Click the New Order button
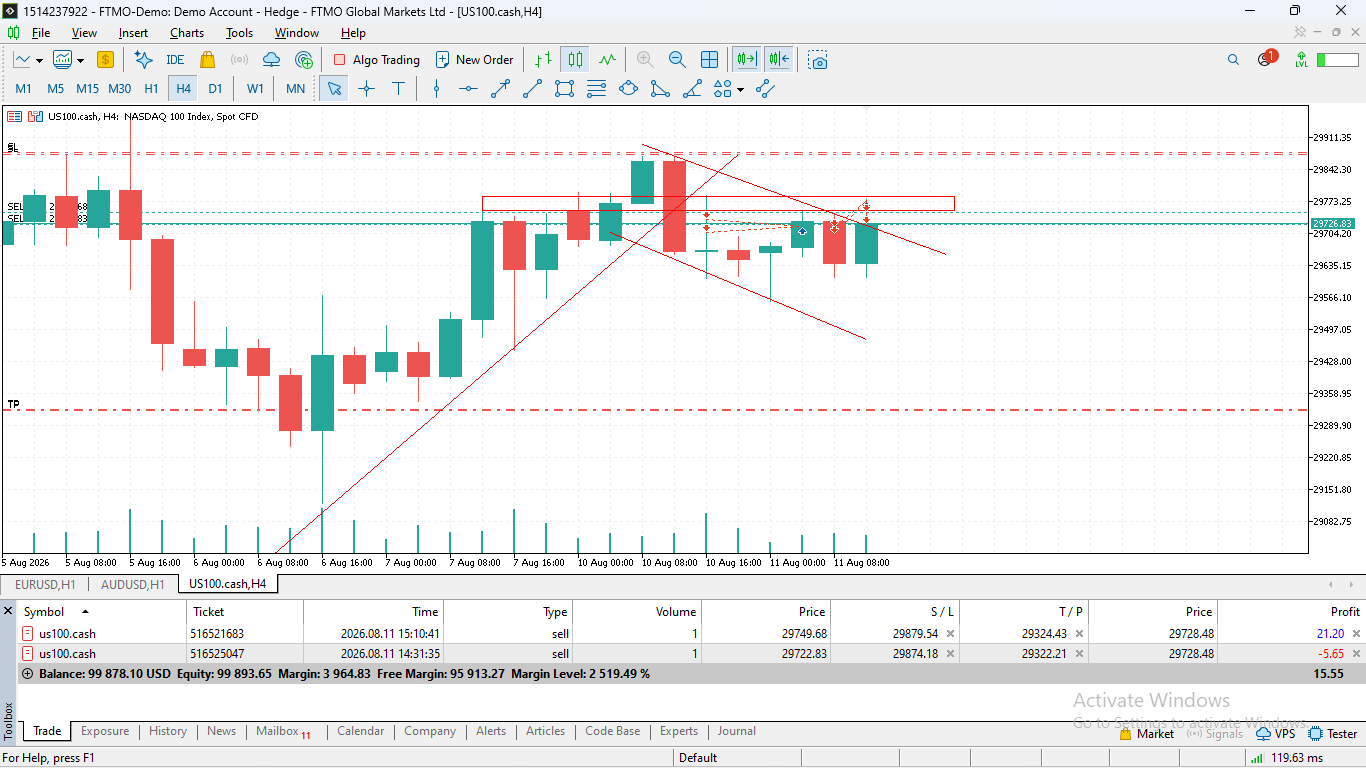Viewport: 1366px width, 768px height. pyautogui.click(x=475, y=59)
